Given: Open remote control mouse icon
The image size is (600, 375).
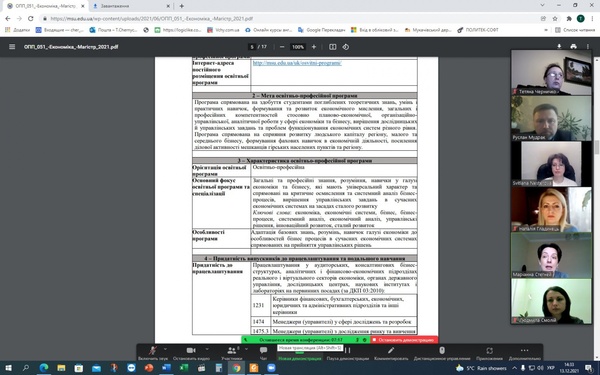Looking at the screenshot, I should pos(442,353).
